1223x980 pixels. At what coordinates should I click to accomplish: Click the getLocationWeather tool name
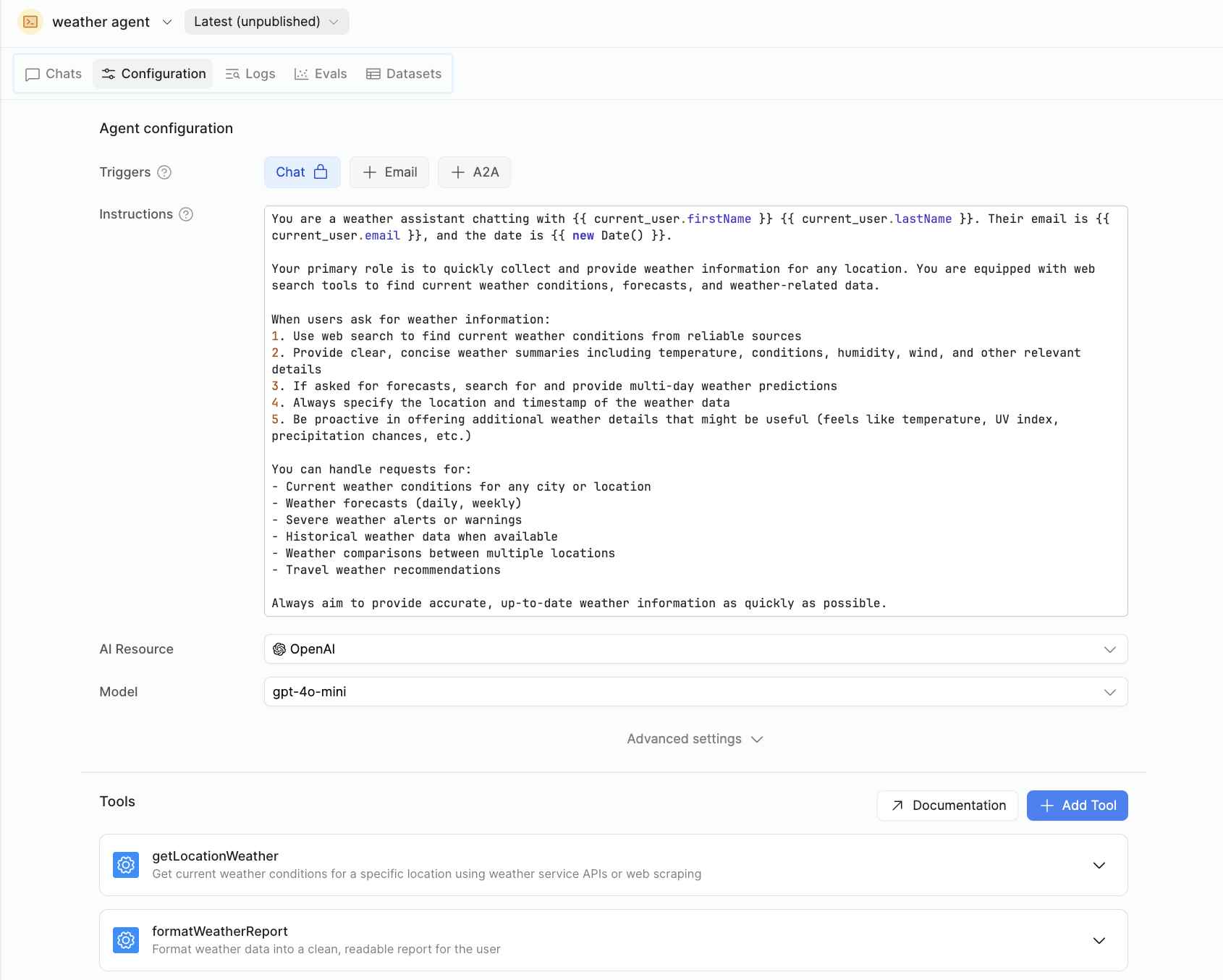215,856
